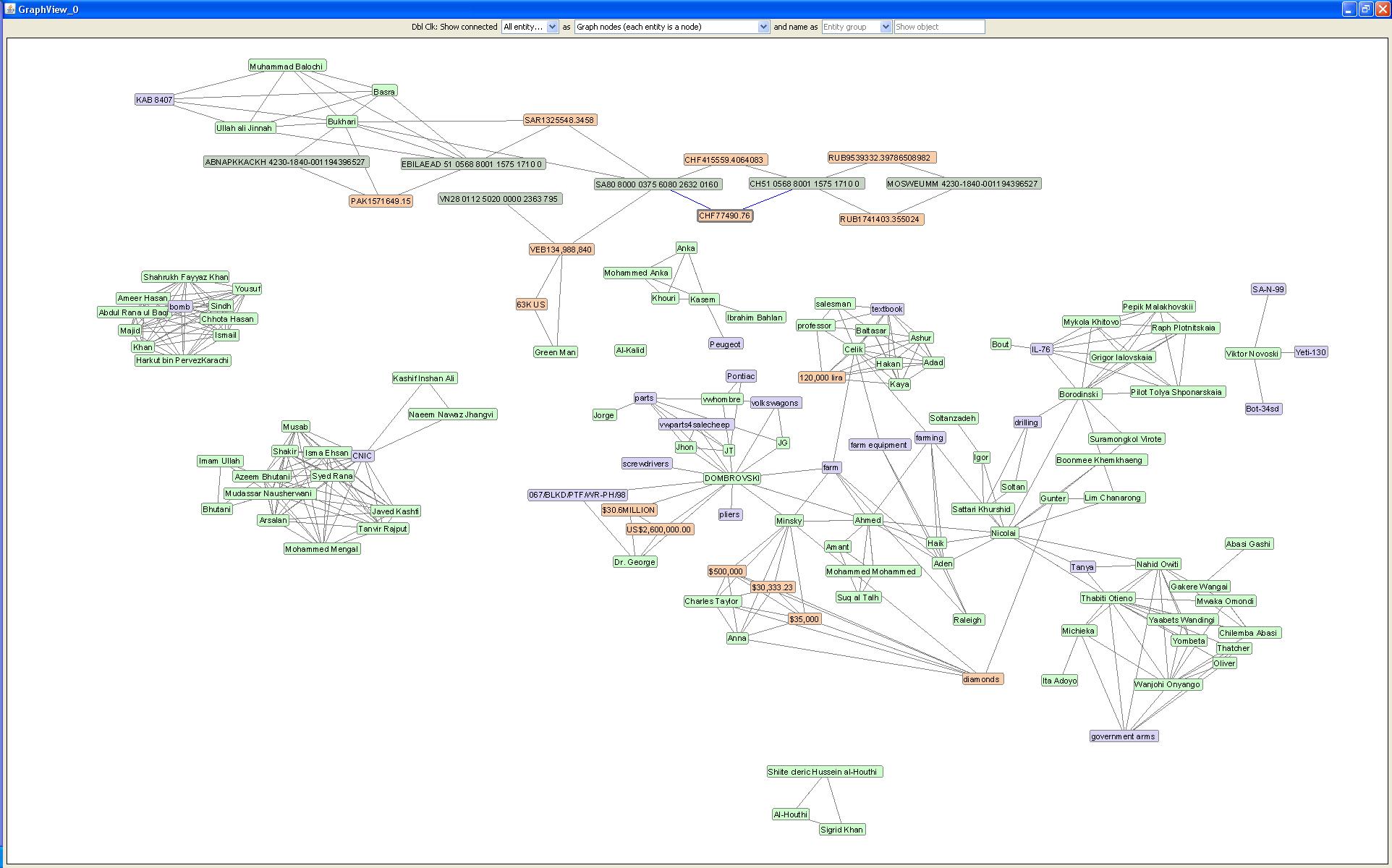Select the Thabiti Otieno node
Screen dimensions: 1392x868
coord(1108,598)
